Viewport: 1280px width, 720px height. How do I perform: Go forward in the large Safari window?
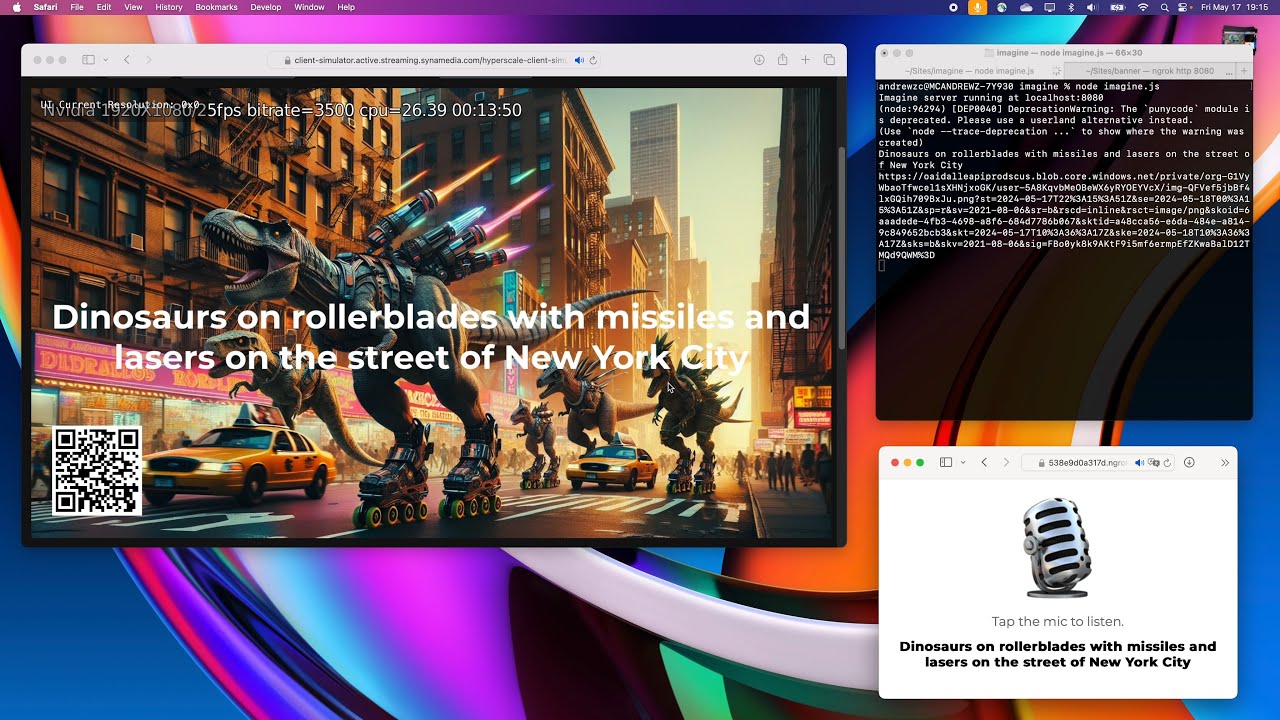tap(149, 60)
